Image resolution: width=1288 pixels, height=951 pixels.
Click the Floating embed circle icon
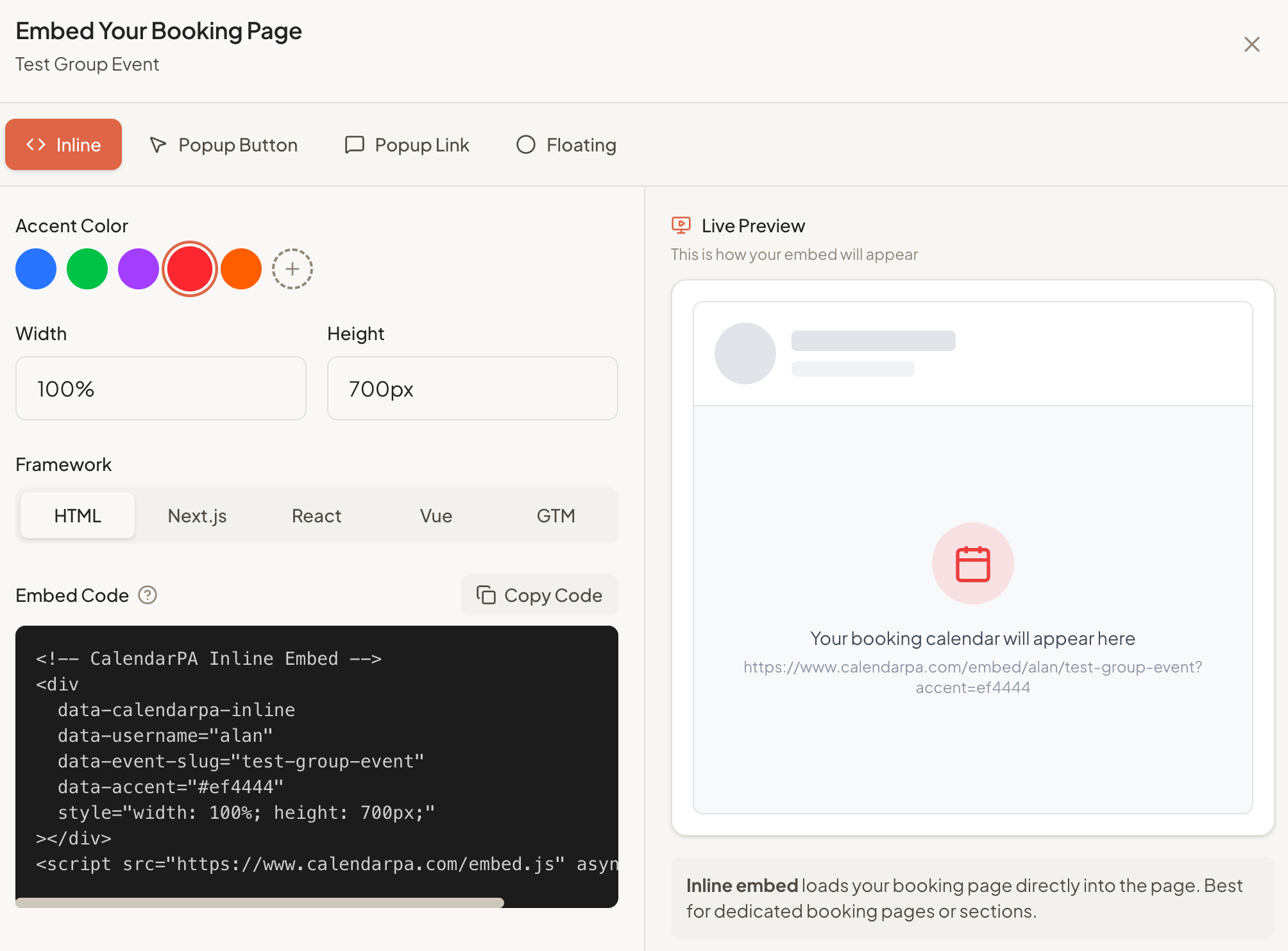[x=526, y=144]
